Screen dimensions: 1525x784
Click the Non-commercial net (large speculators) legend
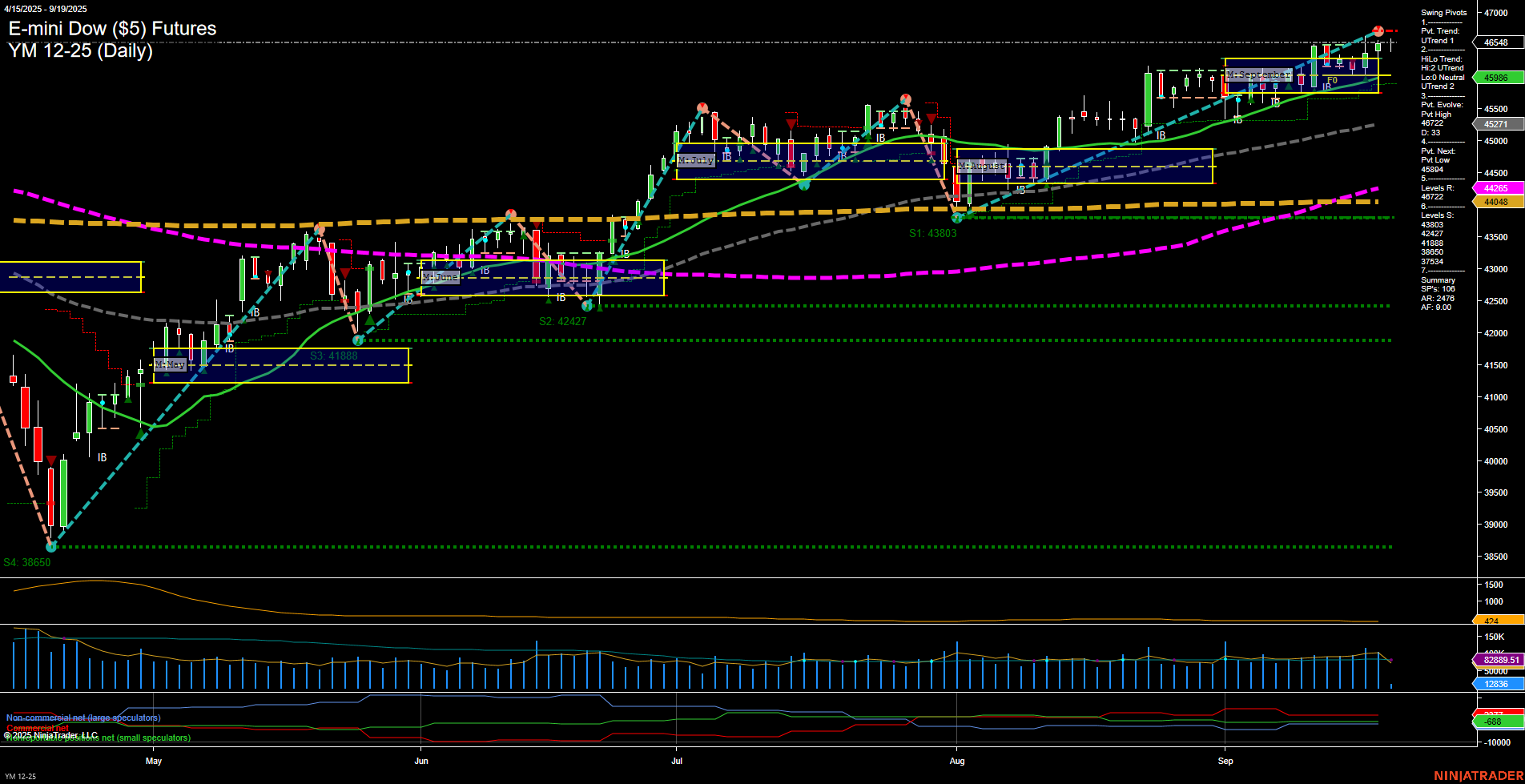[83, 718]
